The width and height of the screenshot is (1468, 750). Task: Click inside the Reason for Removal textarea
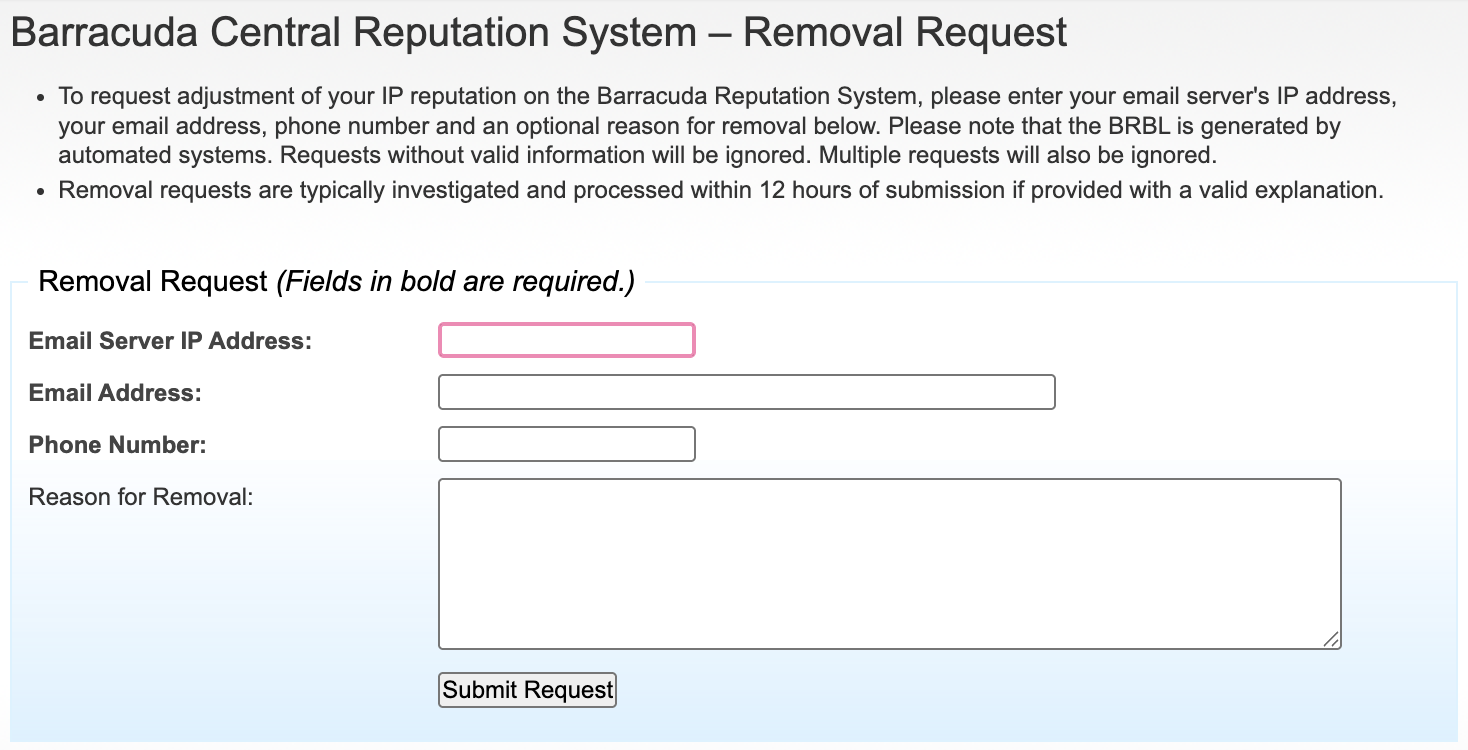point(889,564)
